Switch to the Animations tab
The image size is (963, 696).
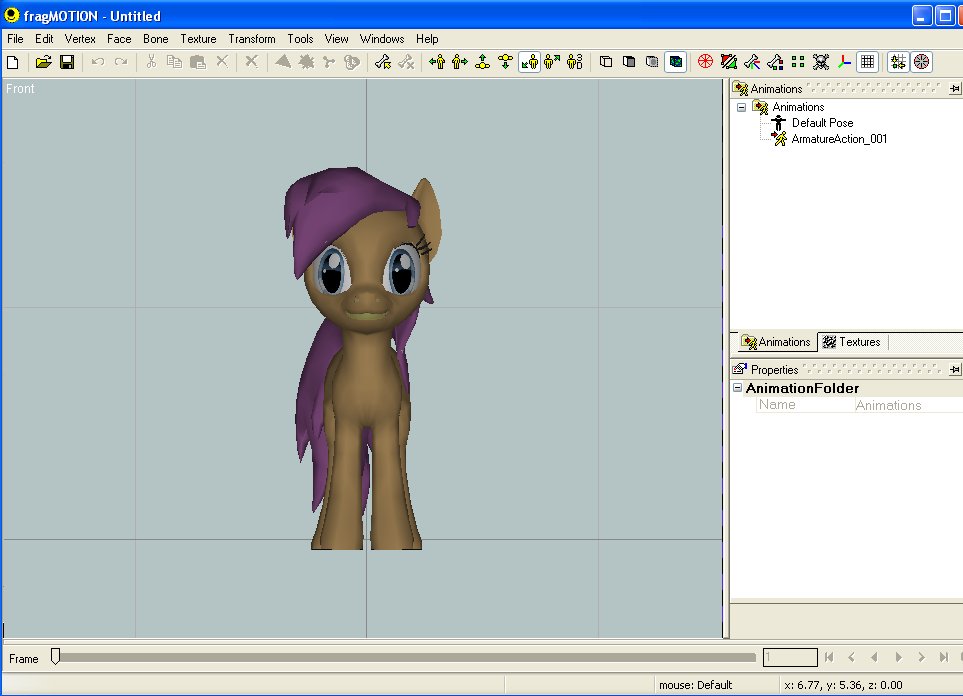[x=776, y=342]
